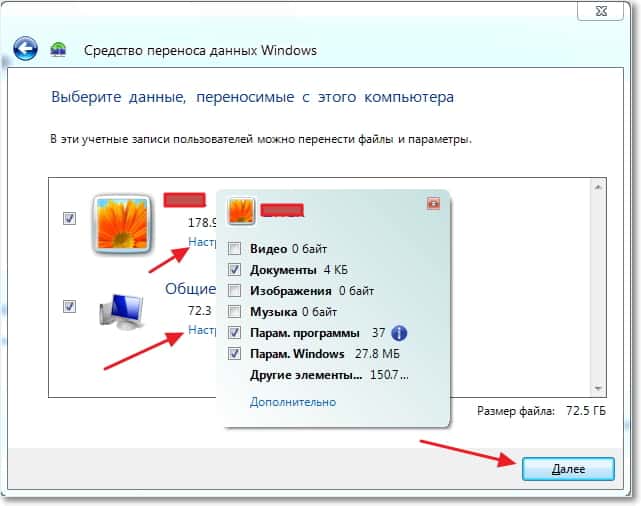Uncheck the Общие элементы account checkbox

pos(69,306)
